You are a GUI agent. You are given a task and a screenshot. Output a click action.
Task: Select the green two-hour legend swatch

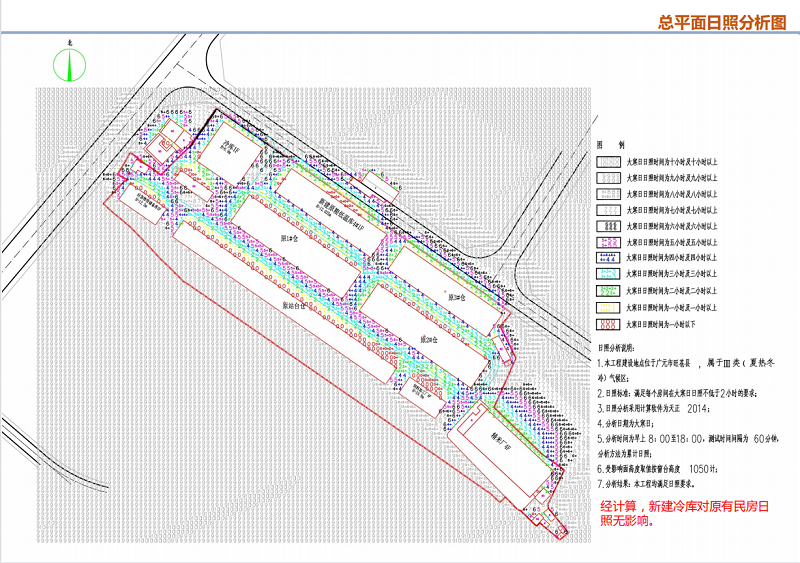click(x=609, y=291)
